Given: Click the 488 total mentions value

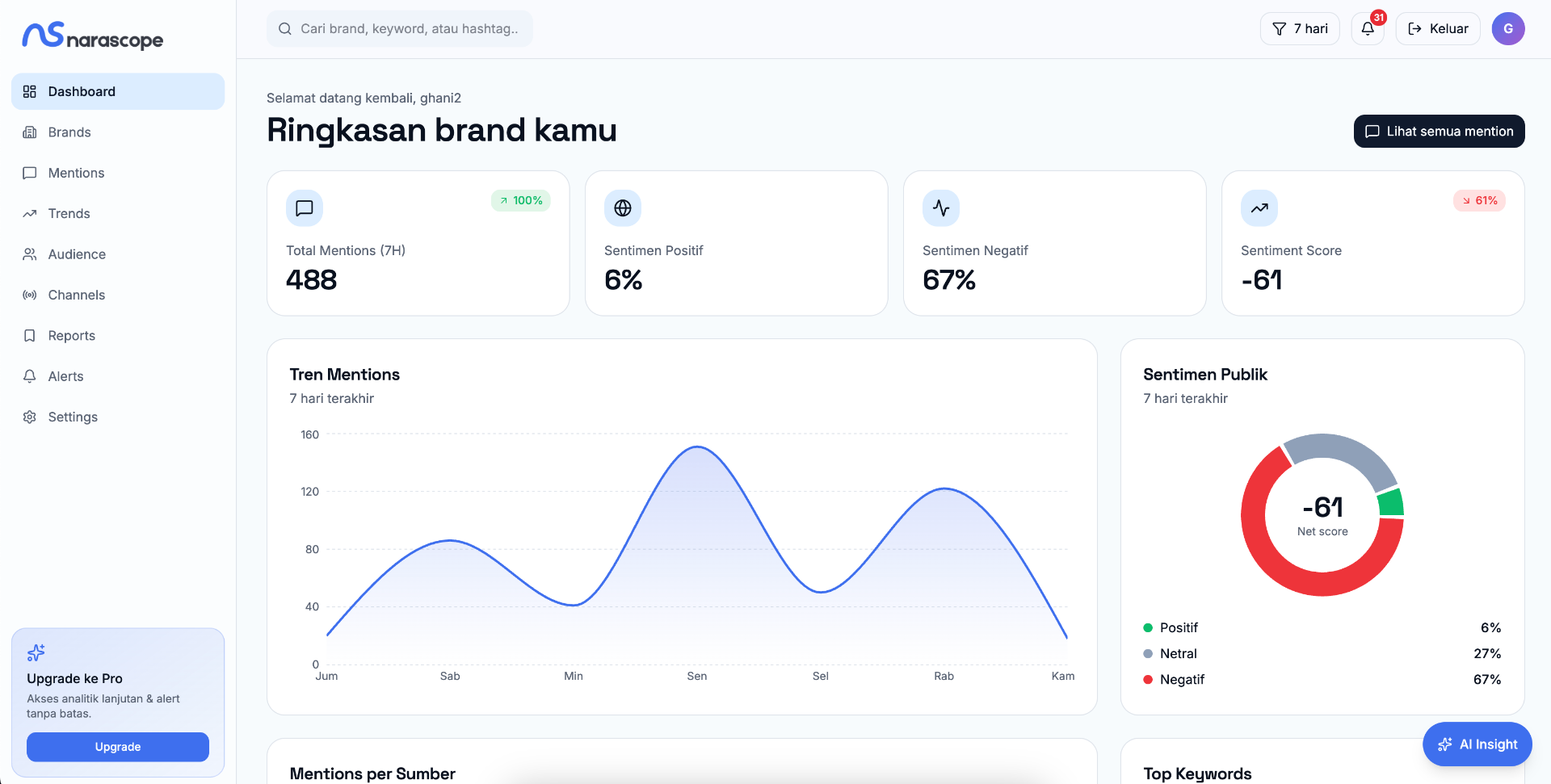Looking at the screenshot, I should tap(312, 280).
